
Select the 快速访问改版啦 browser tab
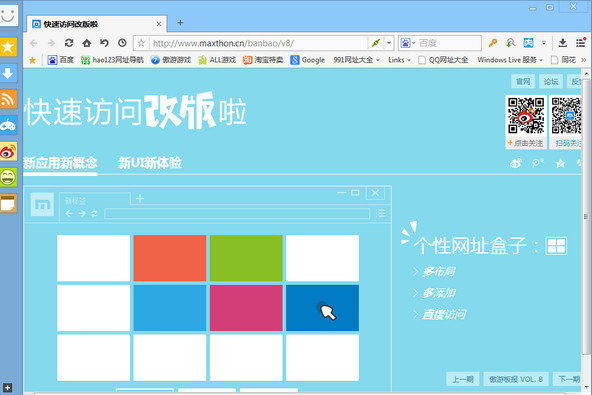tap(97, 24)
